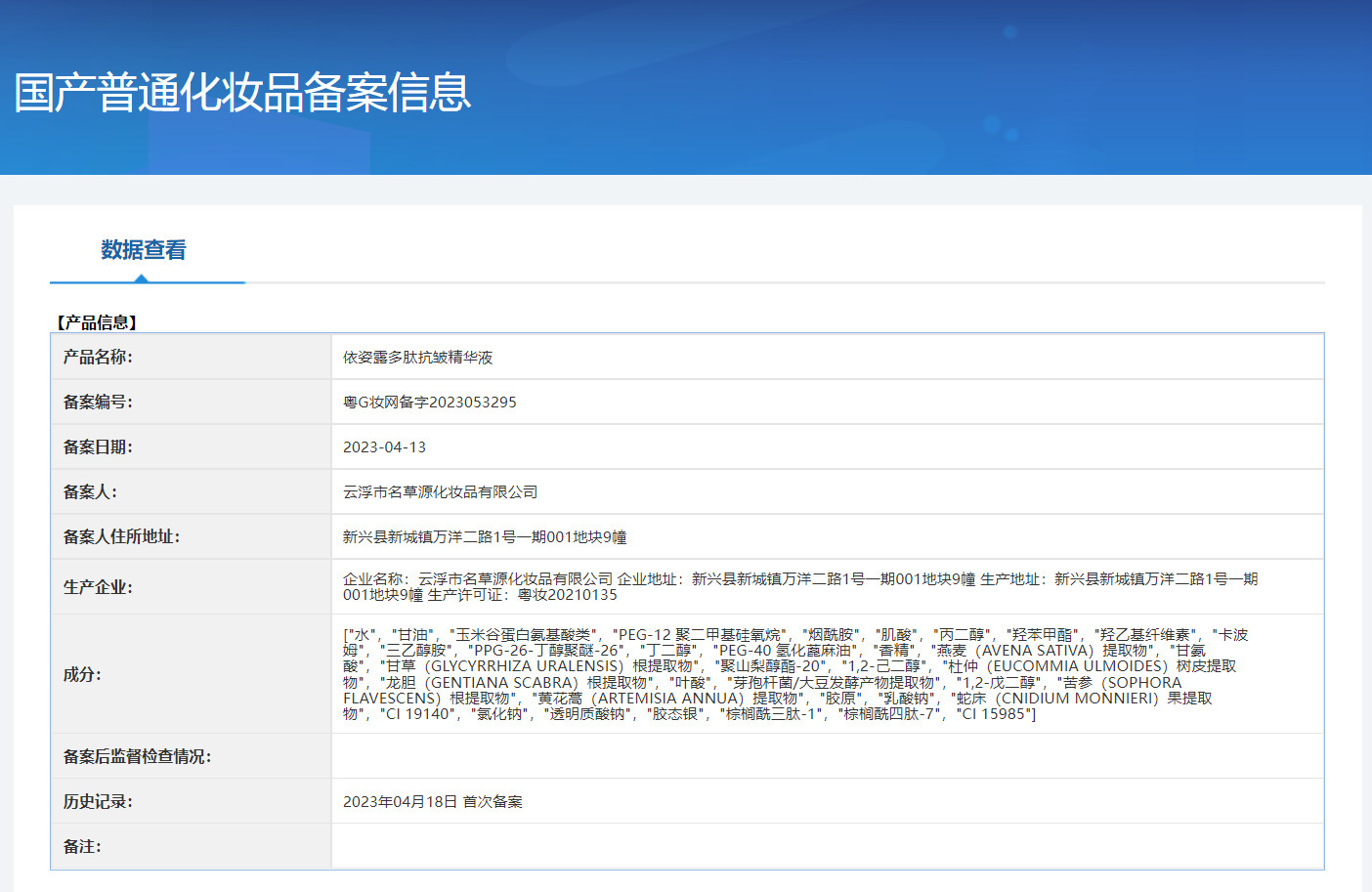Select filer 云浮市名草源化妆品有限公司 in 备案人 row
Screen dimensions: 1372x892
[441, 492]
